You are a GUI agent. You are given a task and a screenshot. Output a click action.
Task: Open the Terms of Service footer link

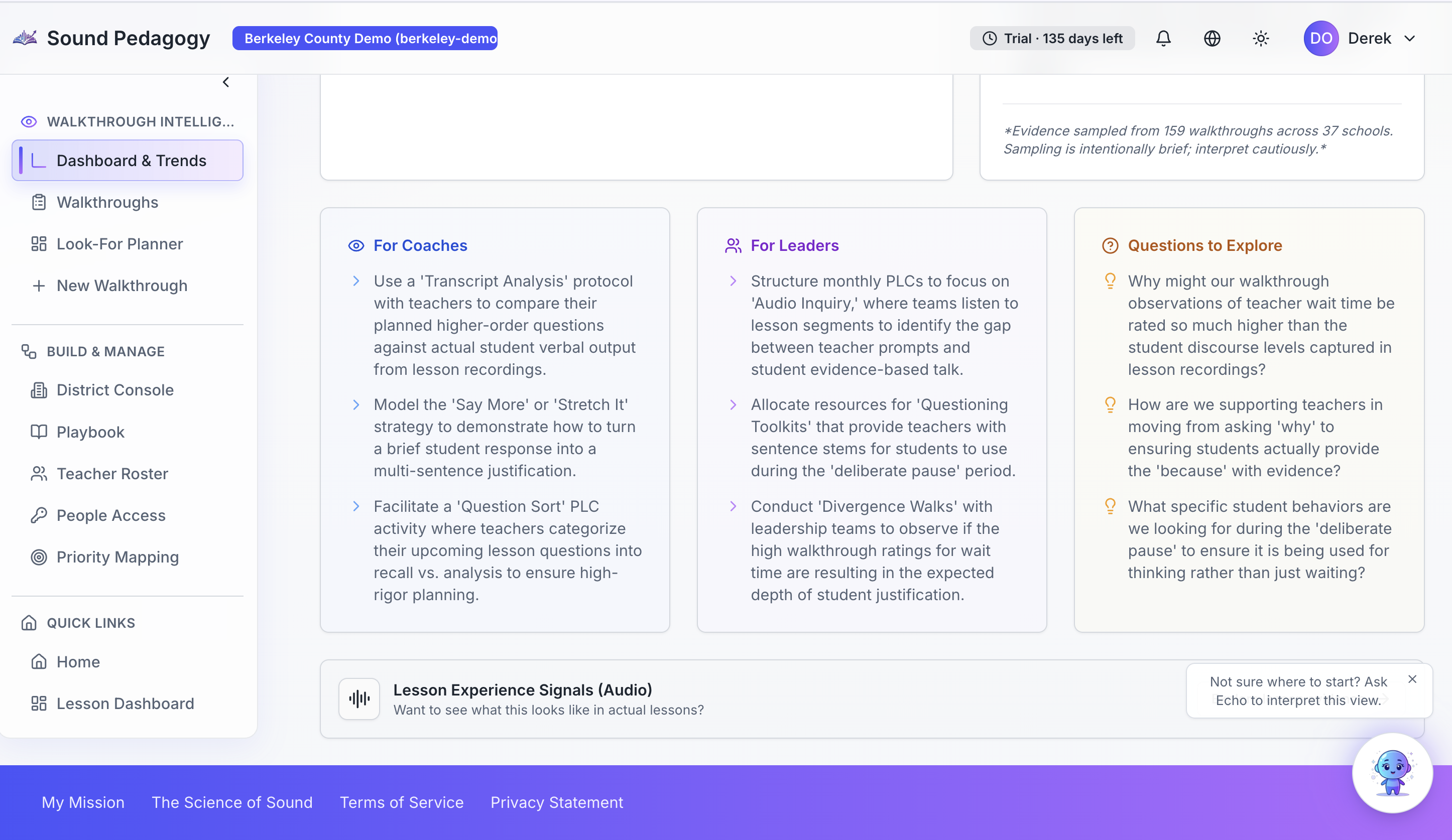(402, 802)
